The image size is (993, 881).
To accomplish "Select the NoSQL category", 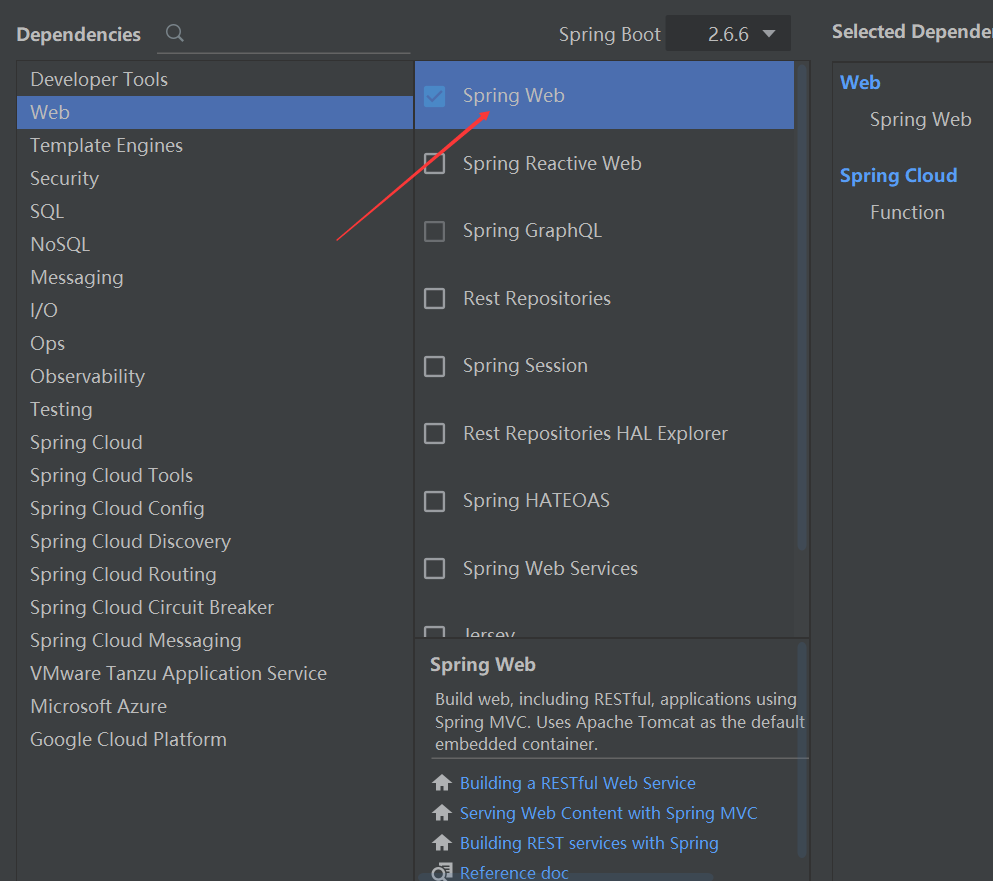I will pos(215,244).
